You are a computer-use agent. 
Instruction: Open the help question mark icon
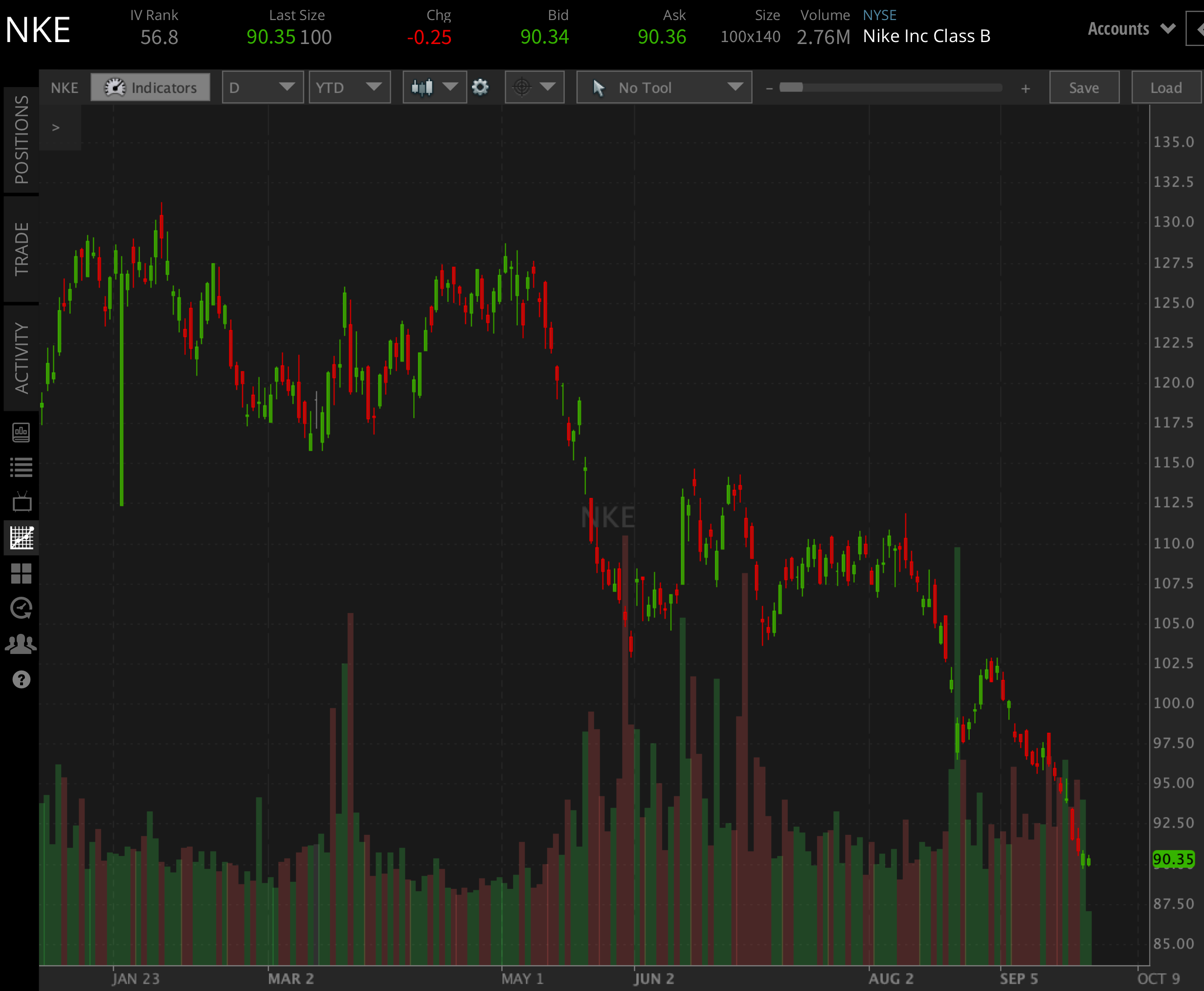coord(22,680)
